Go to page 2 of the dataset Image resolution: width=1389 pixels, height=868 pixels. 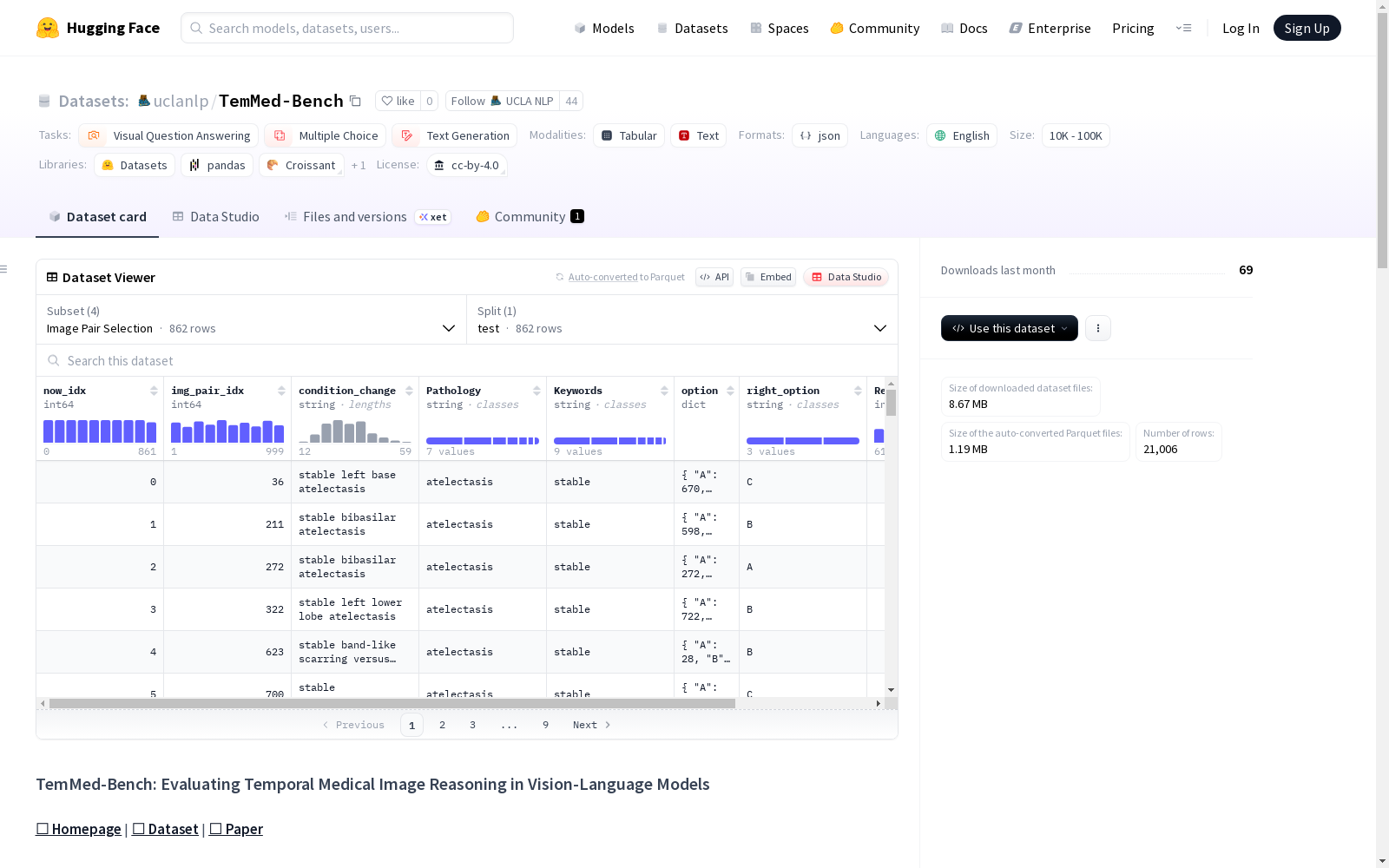(442, 725)
